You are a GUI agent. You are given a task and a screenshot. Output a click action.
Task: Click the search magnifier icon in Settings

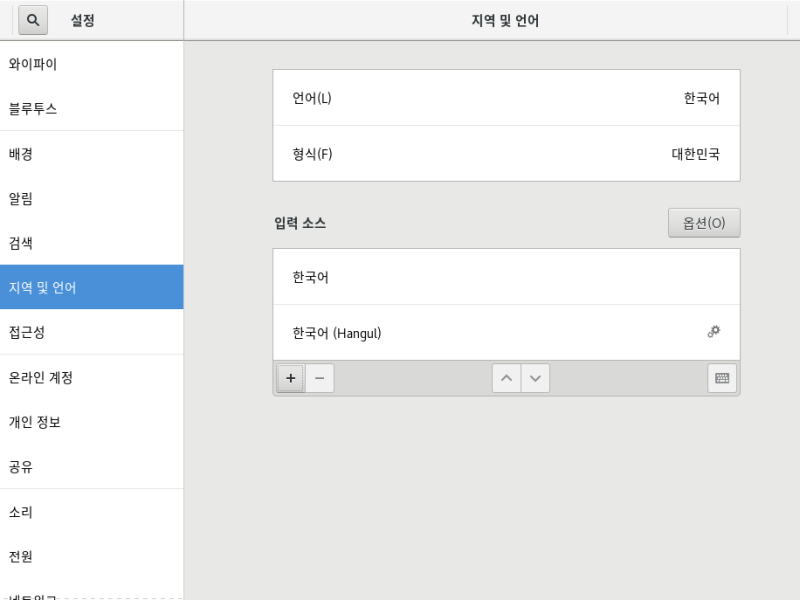[33, 20]
